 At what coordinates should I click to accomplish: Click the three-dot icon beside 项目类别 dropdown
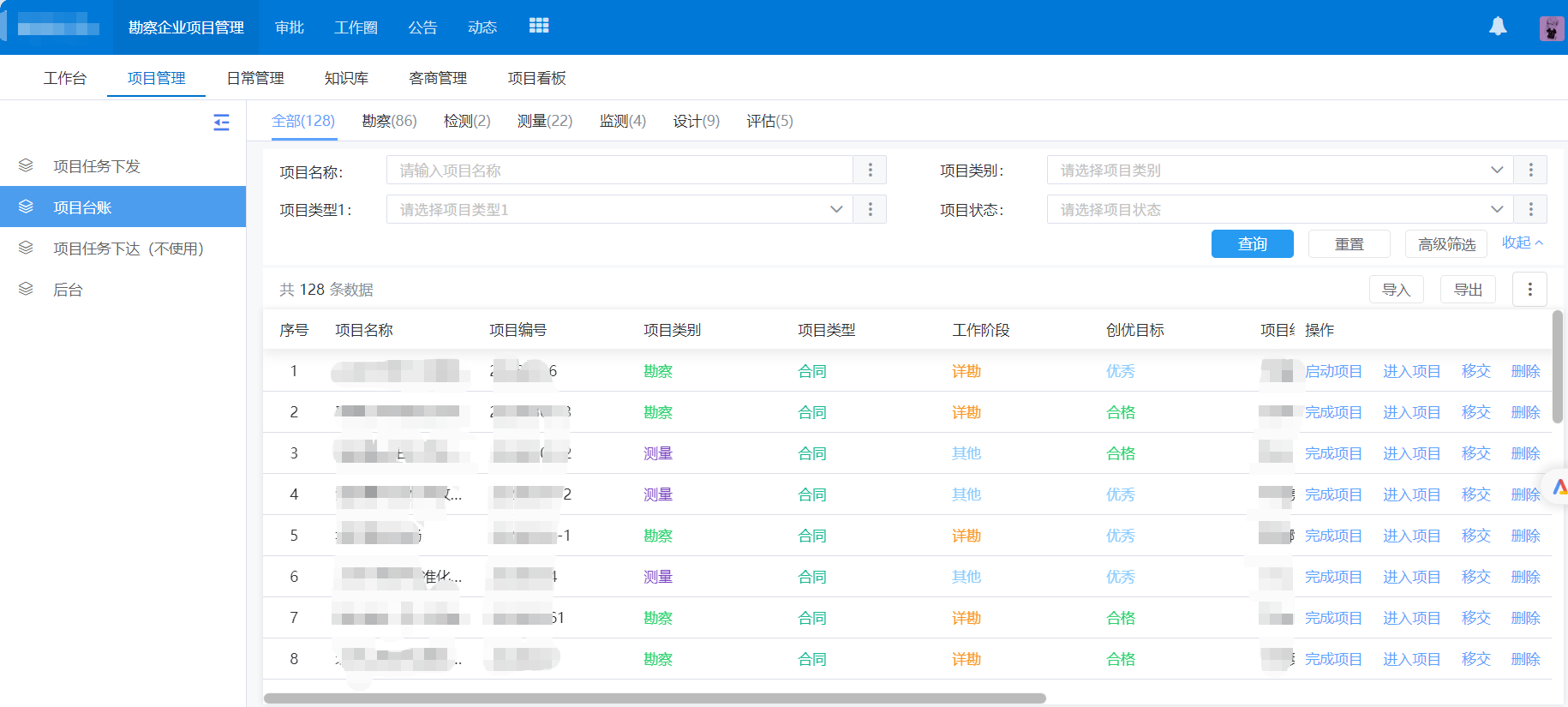pyautogui.click(x=1530, y=171)
